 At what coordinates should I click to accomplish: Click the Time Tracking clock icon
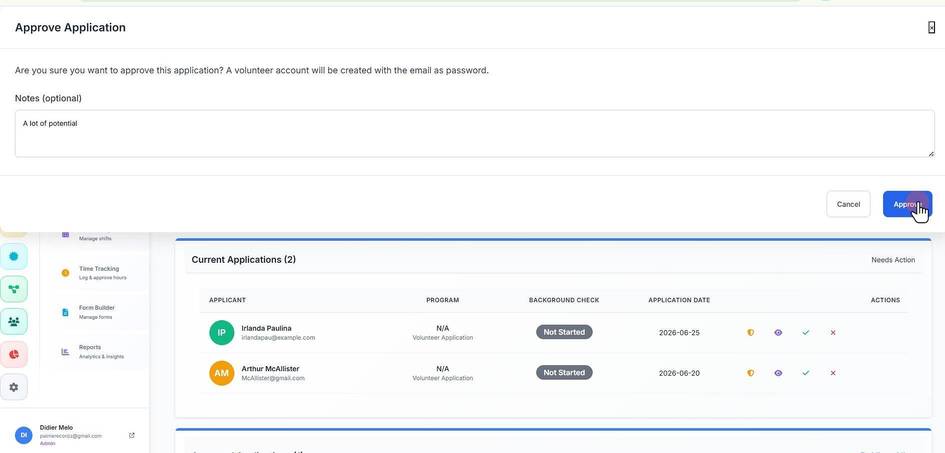click(65, 273)
